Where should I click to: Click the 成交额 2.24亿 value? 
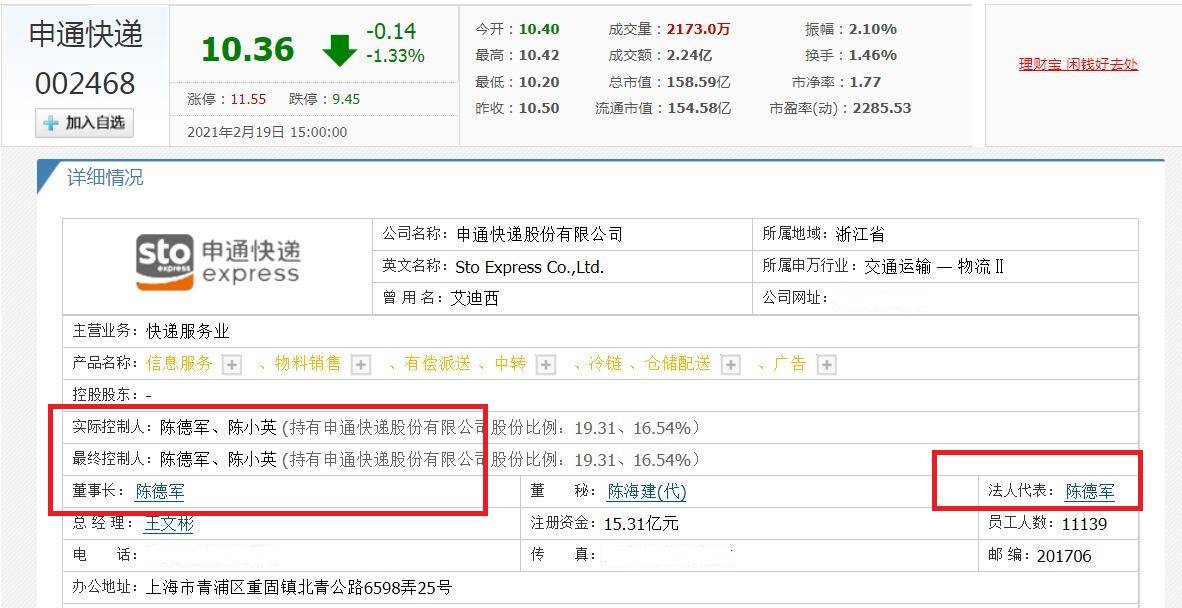pyautogui.click(x=689, y=56)
